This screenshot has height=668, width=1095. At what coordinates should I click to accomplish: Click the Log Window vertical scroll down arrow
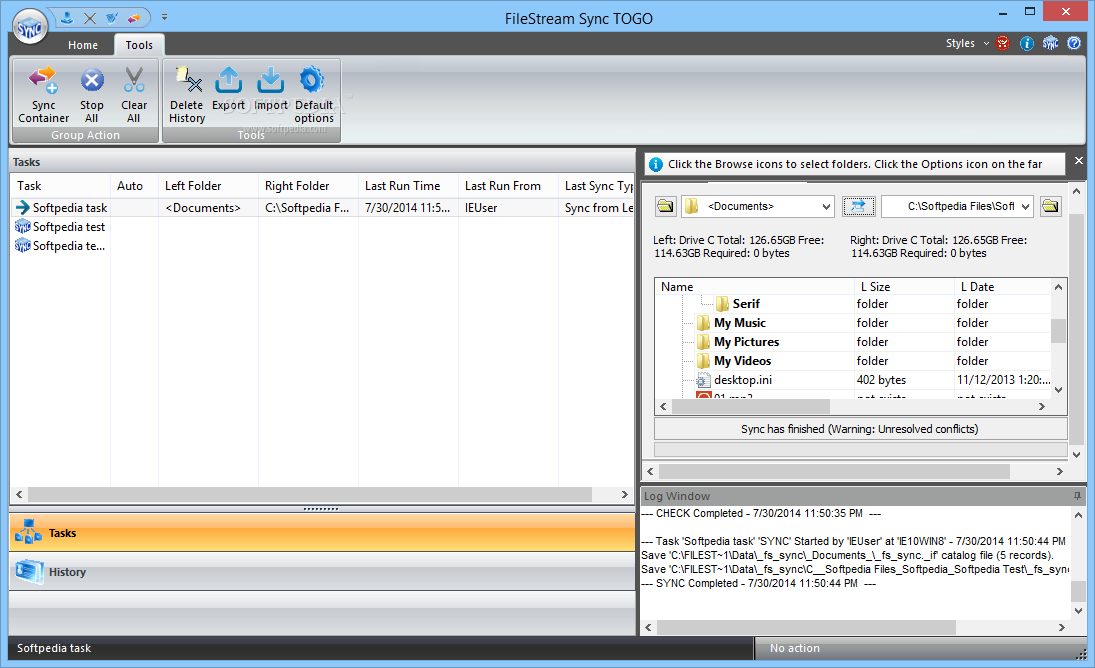click(x=1078, y=611)
